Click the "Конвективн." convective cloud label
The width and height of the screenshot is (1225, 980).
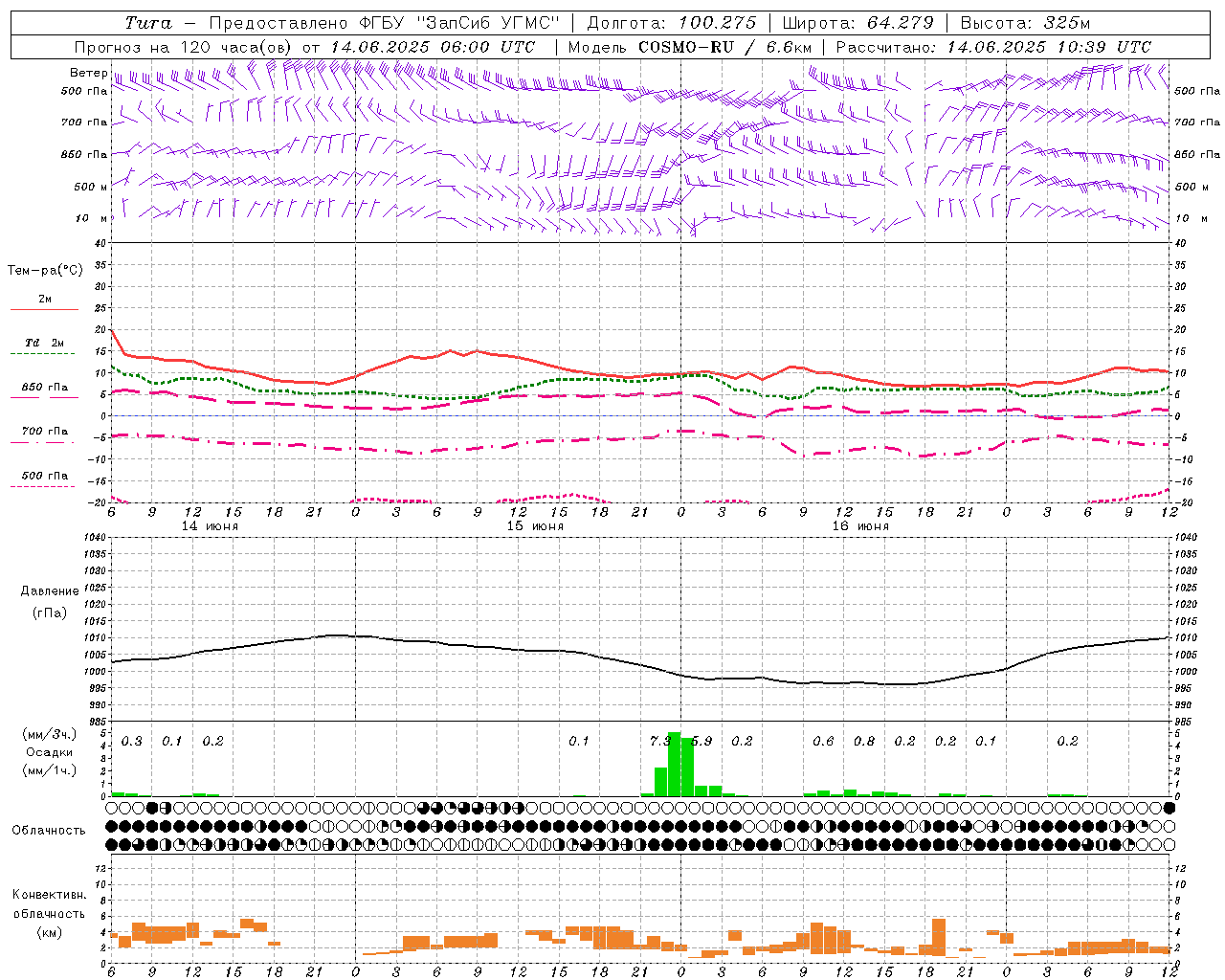click(50, 895)
